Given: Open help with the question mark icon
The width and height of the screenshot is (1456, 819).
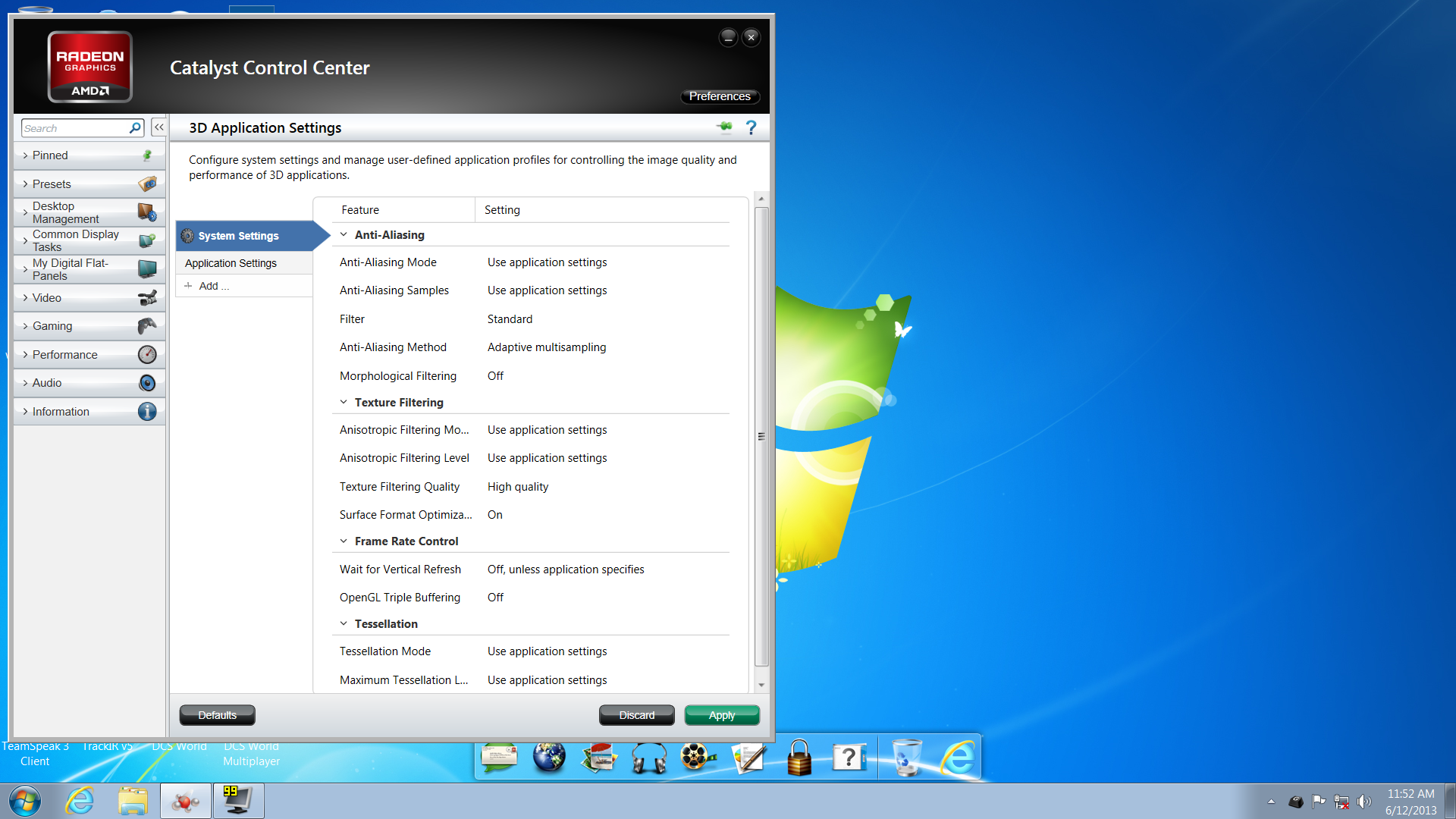Looking at the screenshot, I should coord(751,127).
